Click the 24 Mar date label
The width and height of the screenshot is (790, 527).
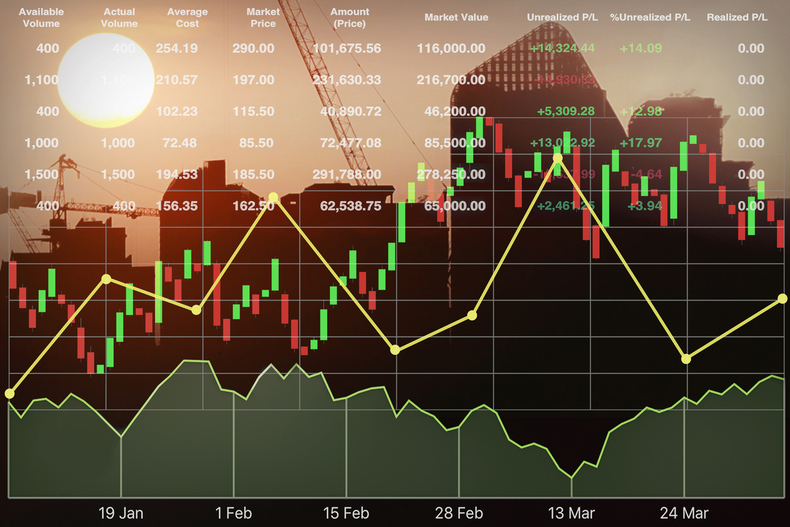point(684,513)
